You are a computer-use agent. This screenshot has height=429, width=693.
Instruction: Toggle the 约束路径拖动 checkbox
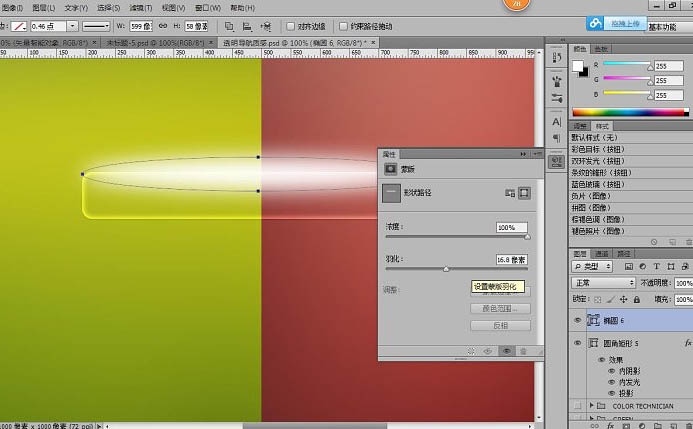pos(343,27)
